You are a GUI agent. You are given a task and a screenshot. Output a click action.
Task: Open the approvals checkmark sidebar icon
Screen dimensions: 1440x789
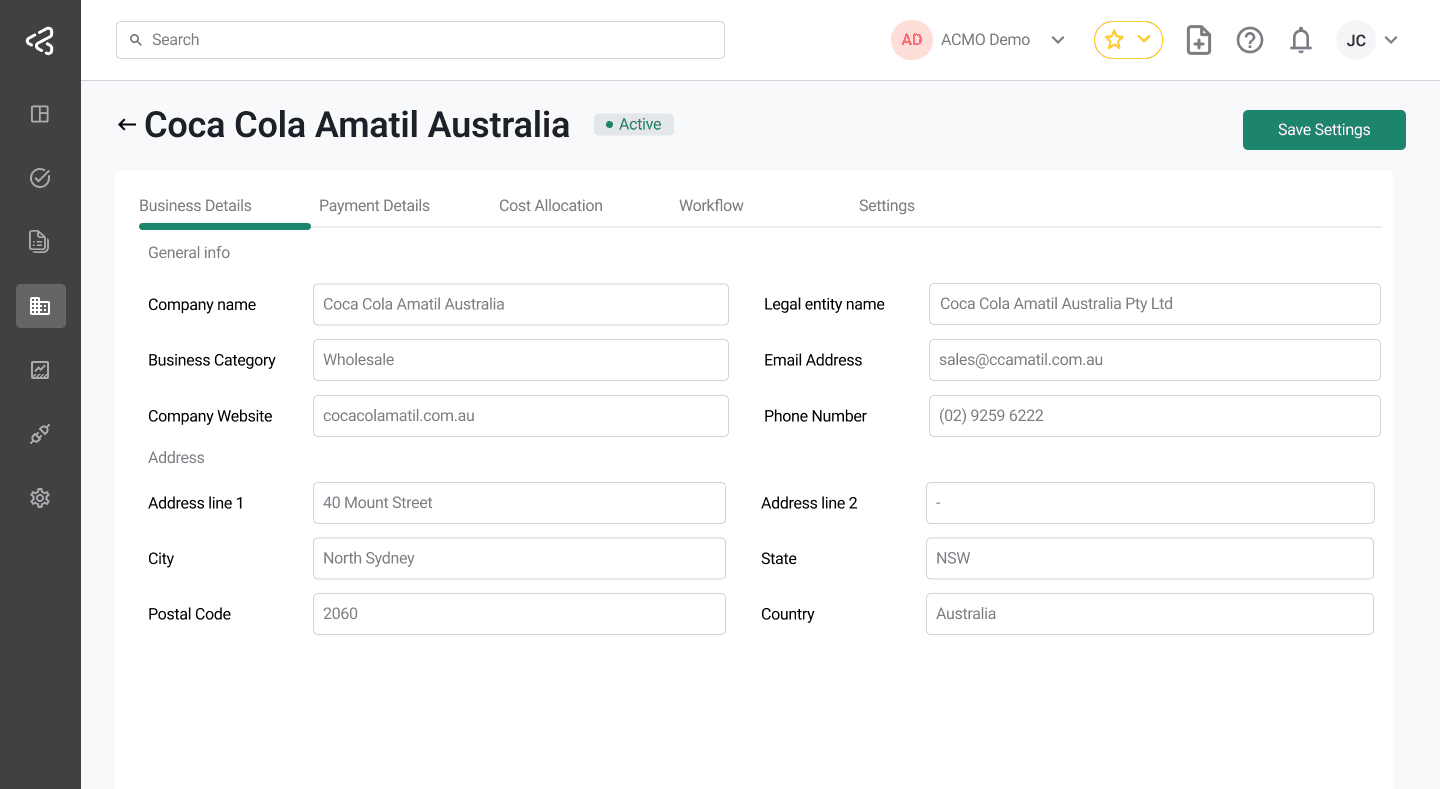(40, 178)
